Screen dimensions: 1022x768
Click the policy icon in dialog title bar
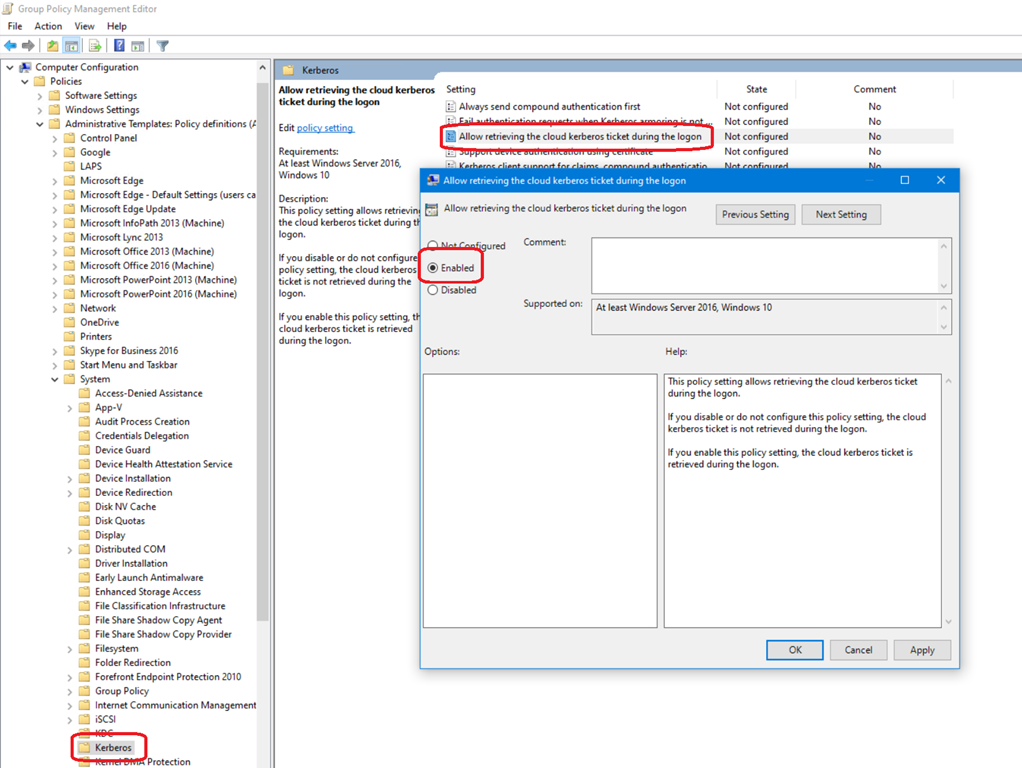(433, 181)
